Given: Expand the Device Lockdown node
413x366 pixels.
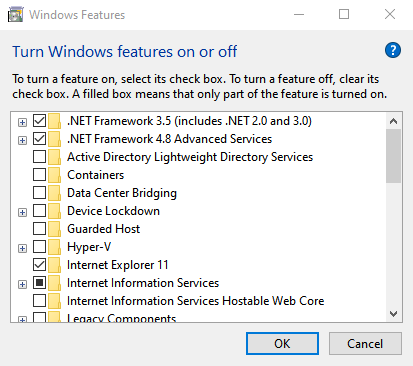Looking at the screenshot, I should point(22,212).
